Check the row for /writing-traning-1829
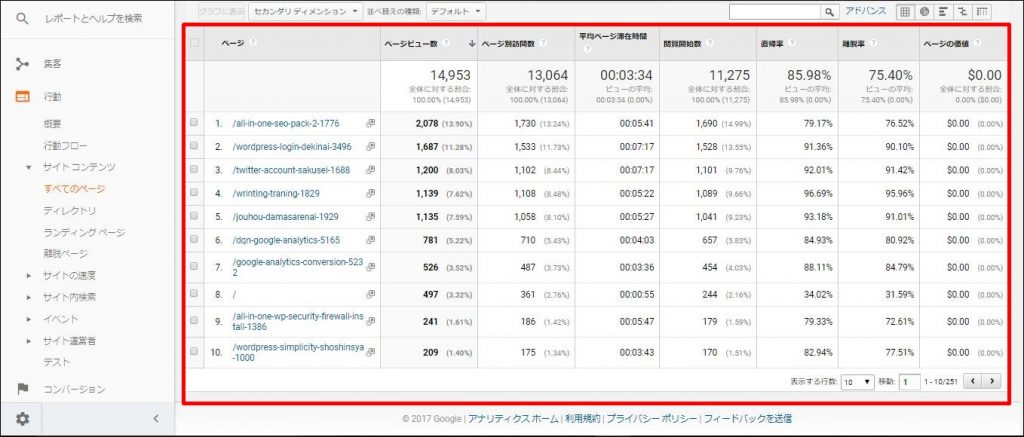Viewport: 1024px width, 437px height. coord(193,193)
